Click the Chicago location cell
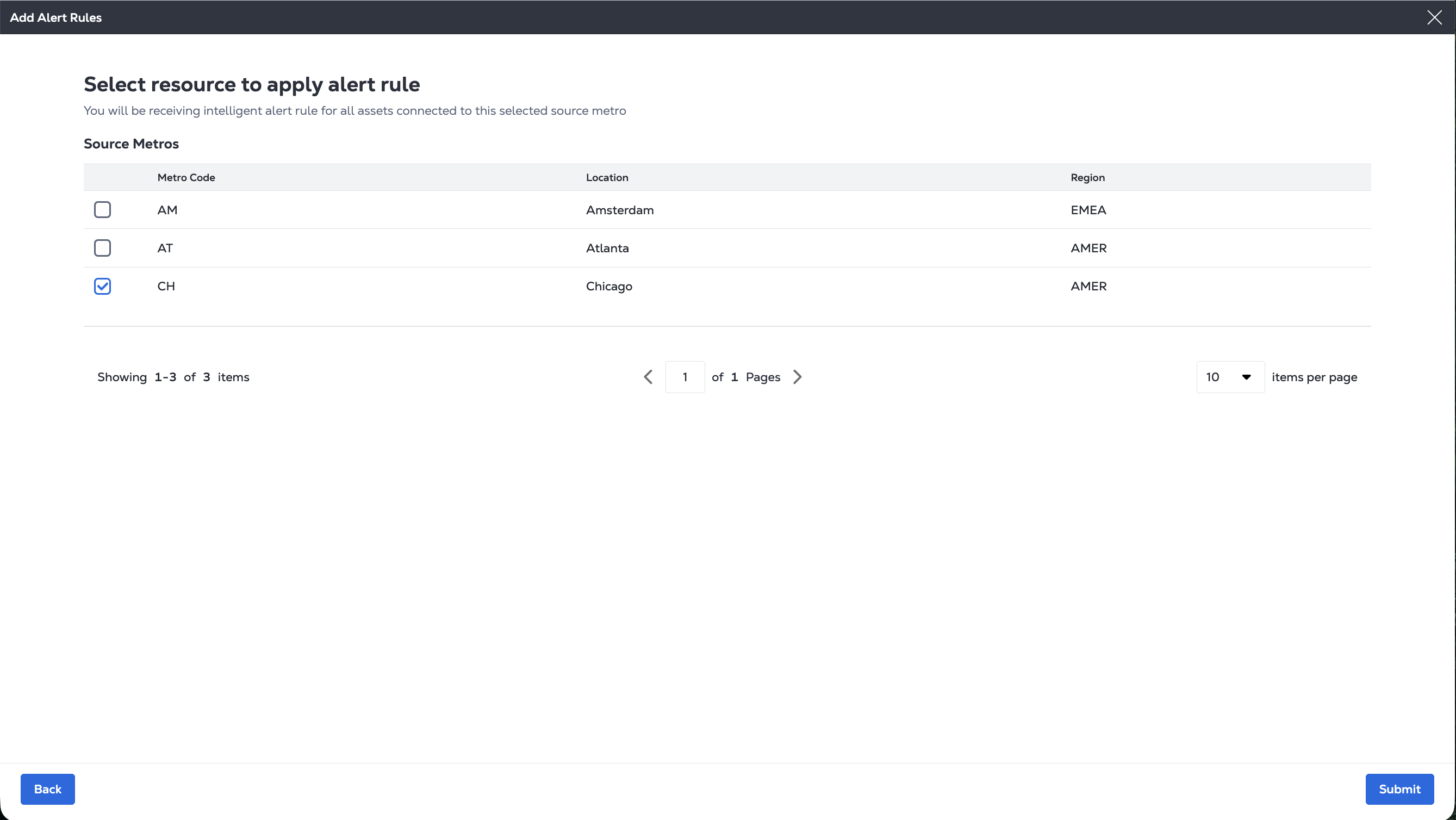 (609, 287)
